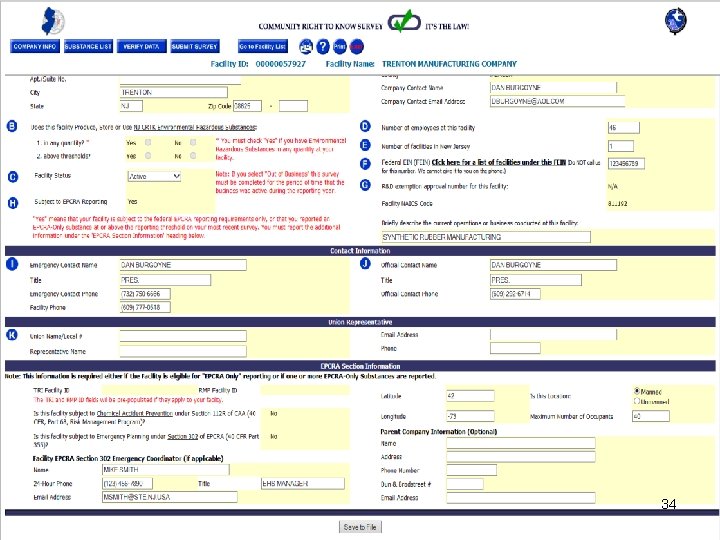Open the help question mark icon
The image size is (720, 540).
click(x=323, y=46)
